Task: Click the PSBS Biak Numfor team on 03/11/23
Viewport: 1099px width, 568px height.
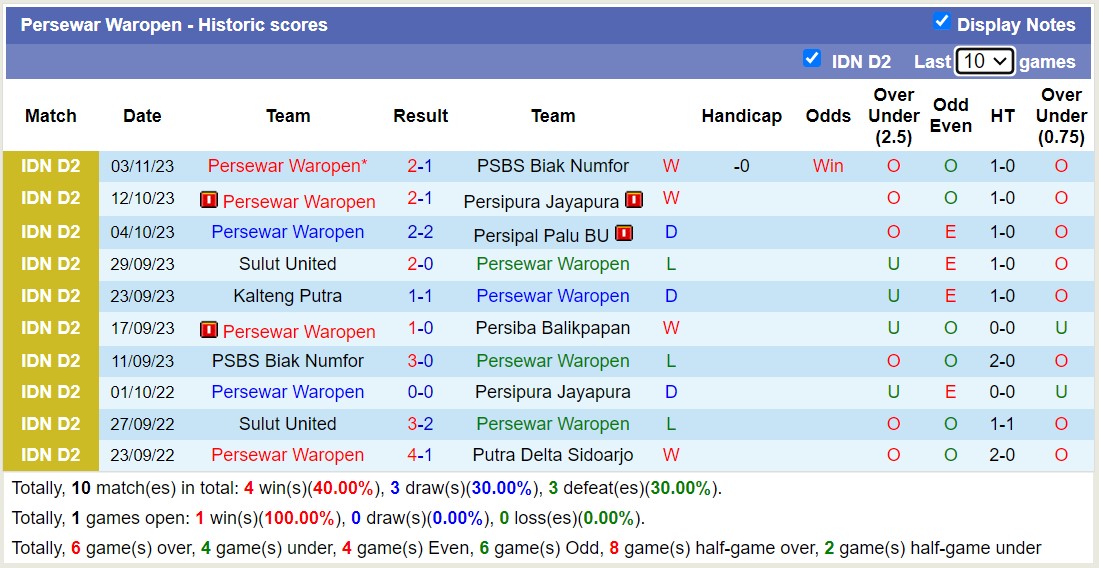Action: pos(552,166)
